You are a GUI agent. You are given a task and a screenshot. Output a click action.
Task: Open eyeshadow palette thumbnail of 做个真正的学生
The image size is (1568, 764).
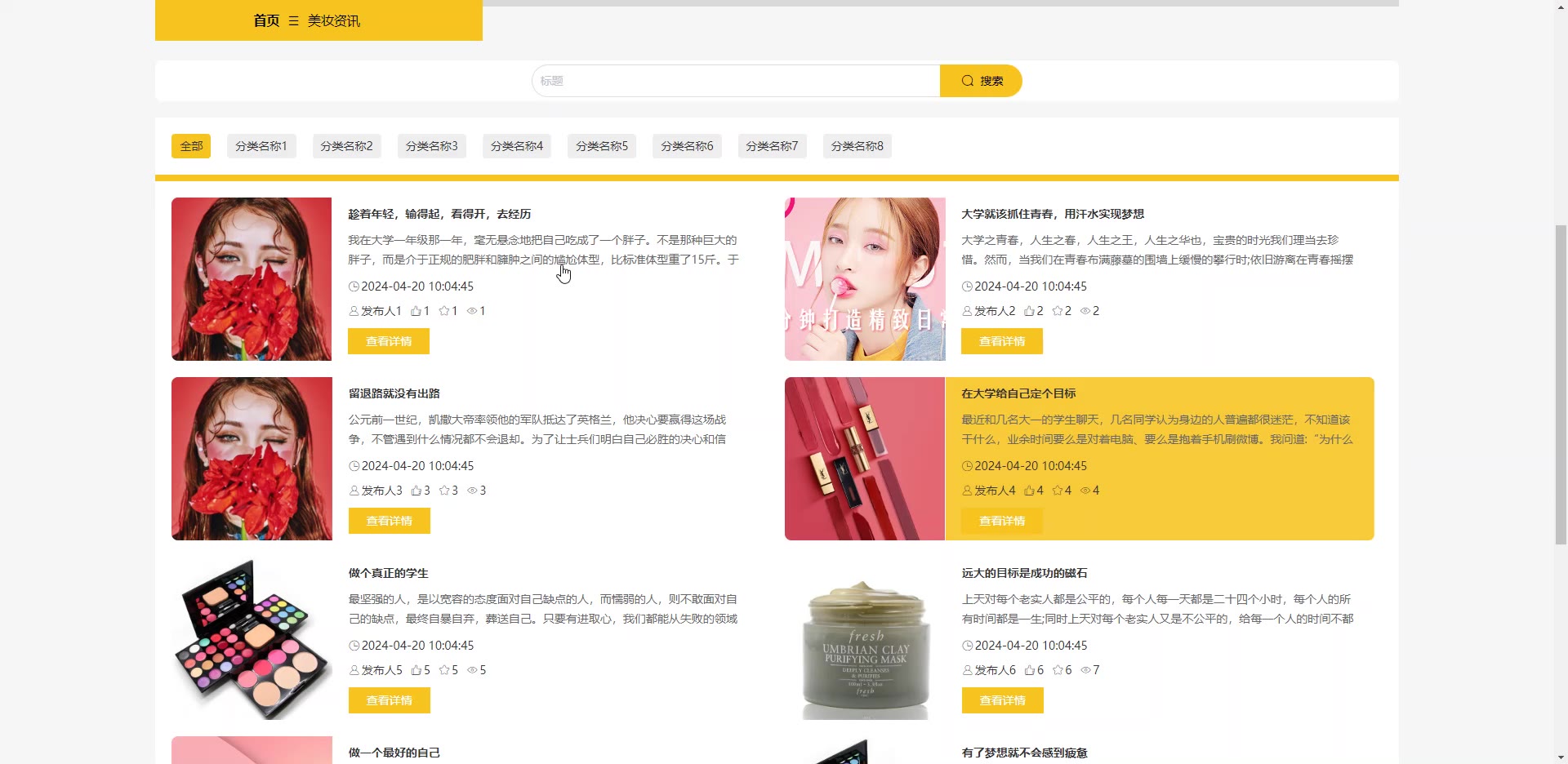pos(252,638)
